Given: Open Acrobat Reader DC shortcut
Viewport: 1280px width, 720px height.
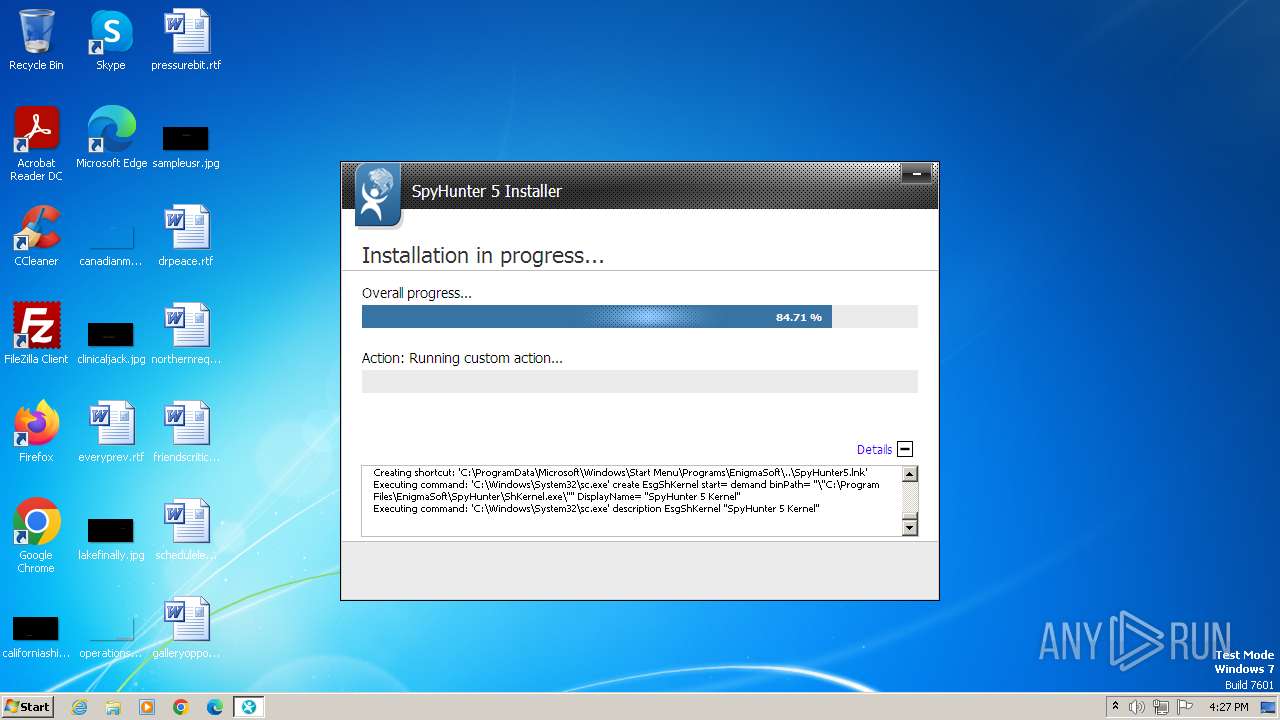Looking at the screenshot, I should [x=36, y=143].
